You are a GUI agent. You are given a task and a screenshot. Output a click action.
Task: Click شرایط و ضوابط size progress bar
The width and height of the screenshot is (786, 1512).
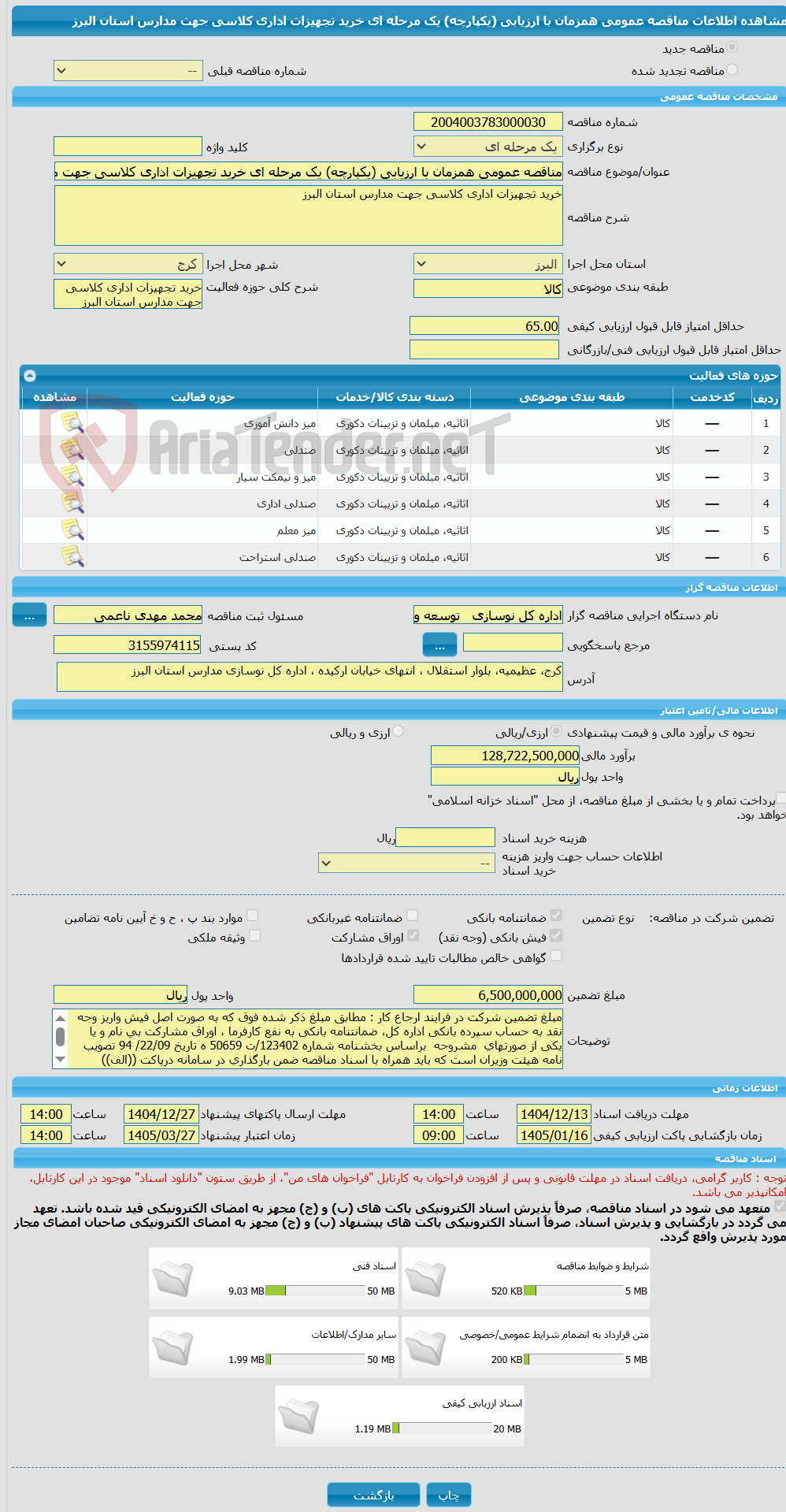tap(573, 1291)
